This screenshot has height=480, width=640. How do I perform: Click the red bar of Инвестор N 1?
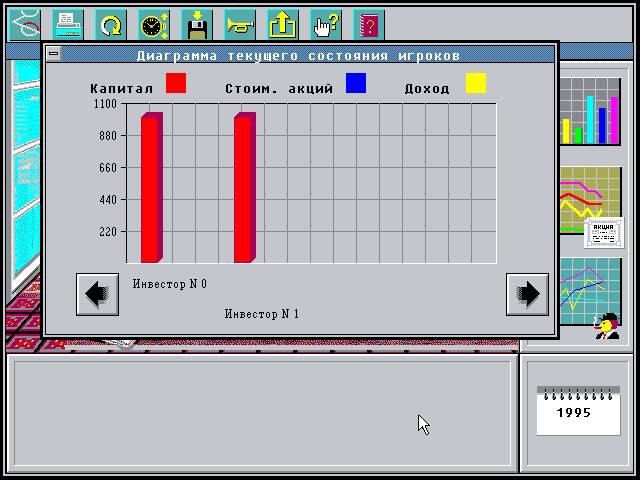tap(245, 188)
